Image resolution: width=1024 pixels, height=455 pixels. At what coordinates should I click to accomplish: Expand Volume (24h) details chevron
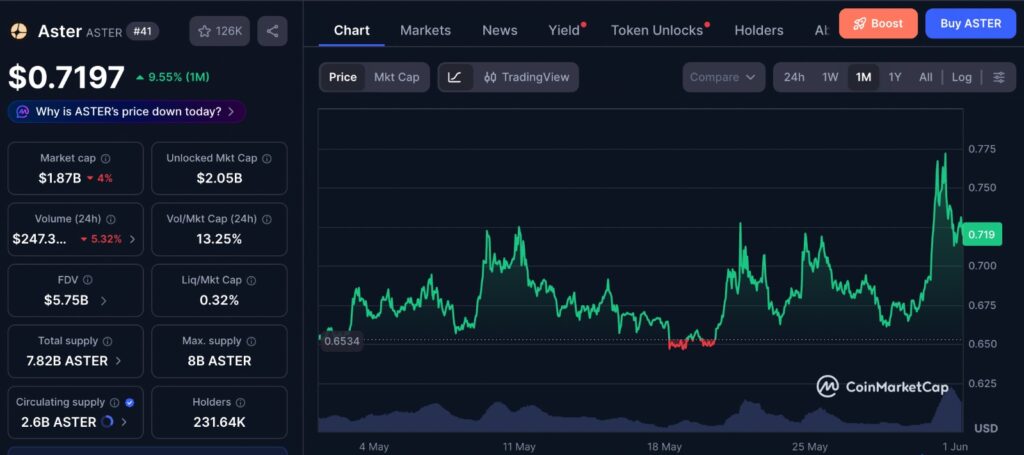133,240
